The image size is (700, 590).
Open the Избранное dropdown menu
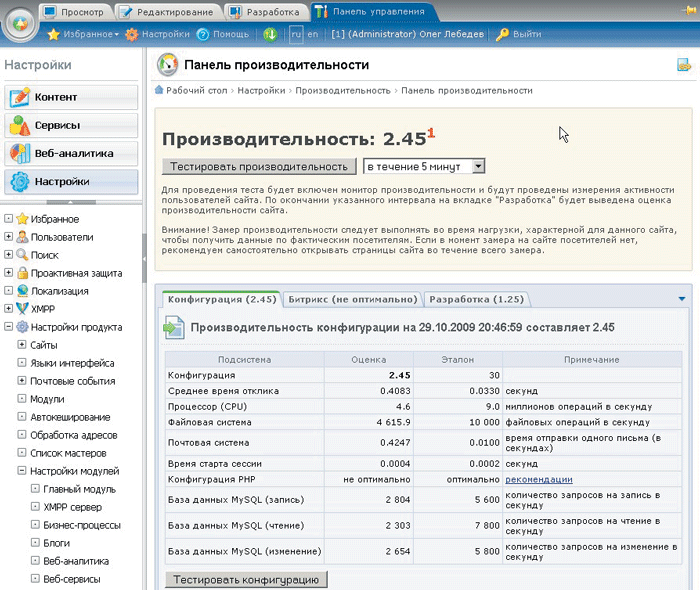(x=88, y=34)
